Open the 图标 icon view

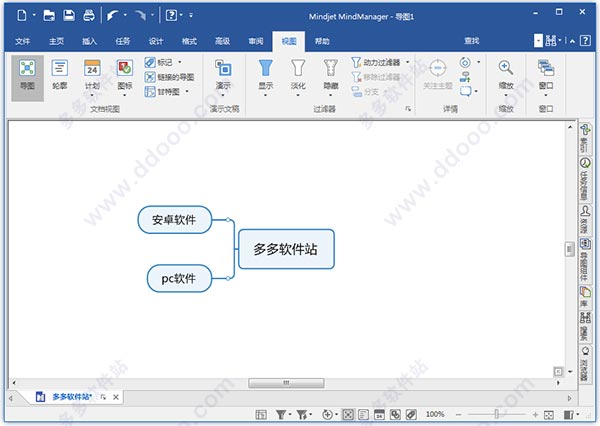[125, 77]
